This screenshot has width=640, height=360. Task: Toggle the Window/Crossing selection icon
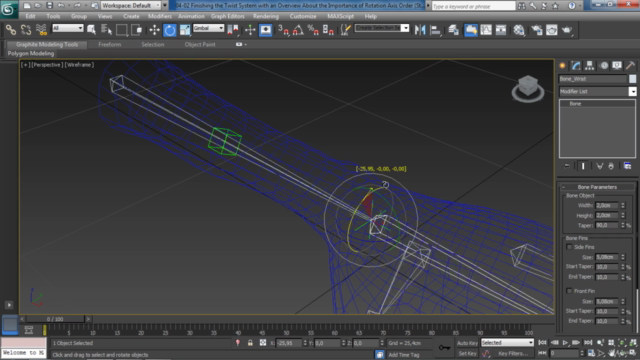136,30
